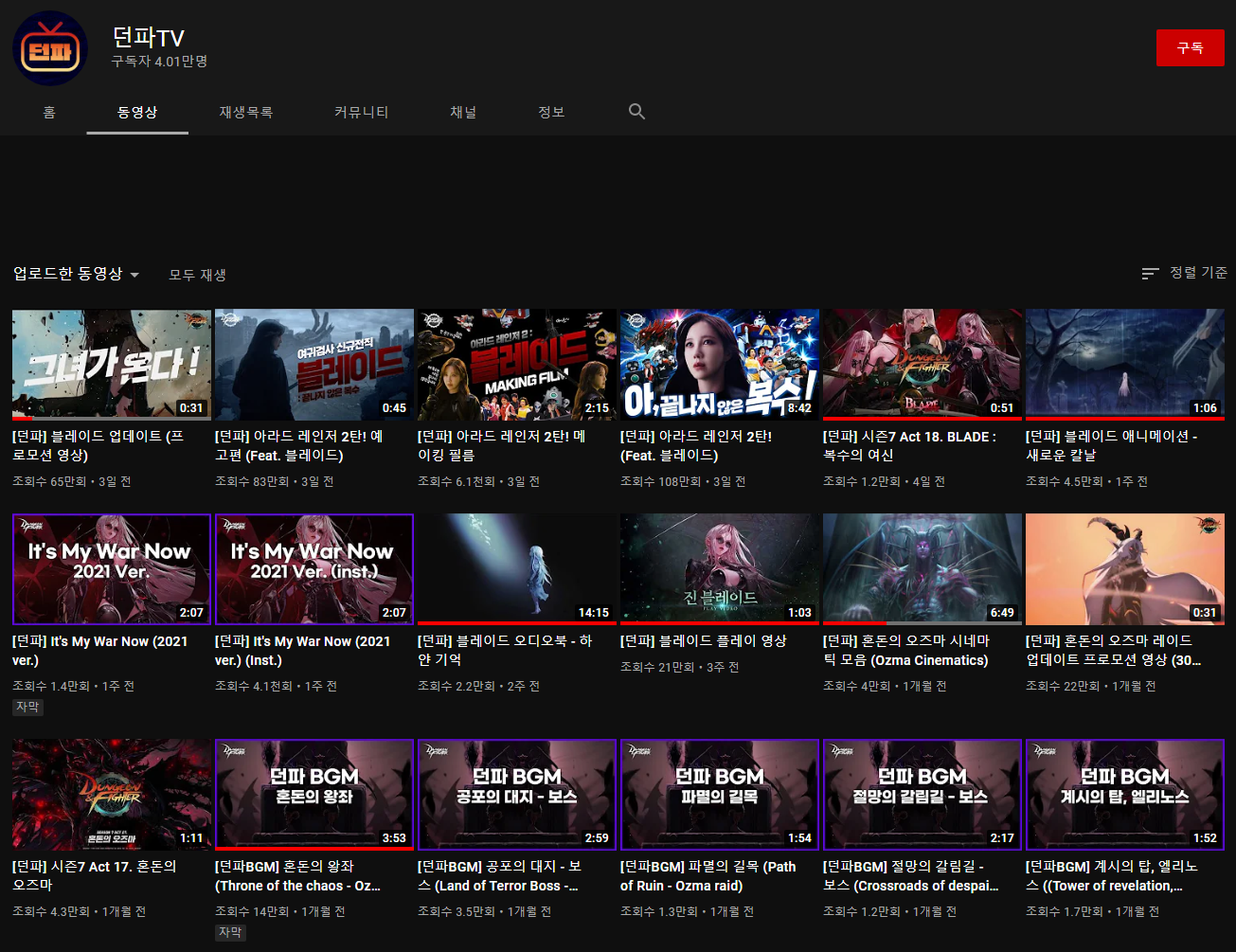Switch to the 재생목록 tab
This screenshot has width=1236, height=952.
(245, 112)
